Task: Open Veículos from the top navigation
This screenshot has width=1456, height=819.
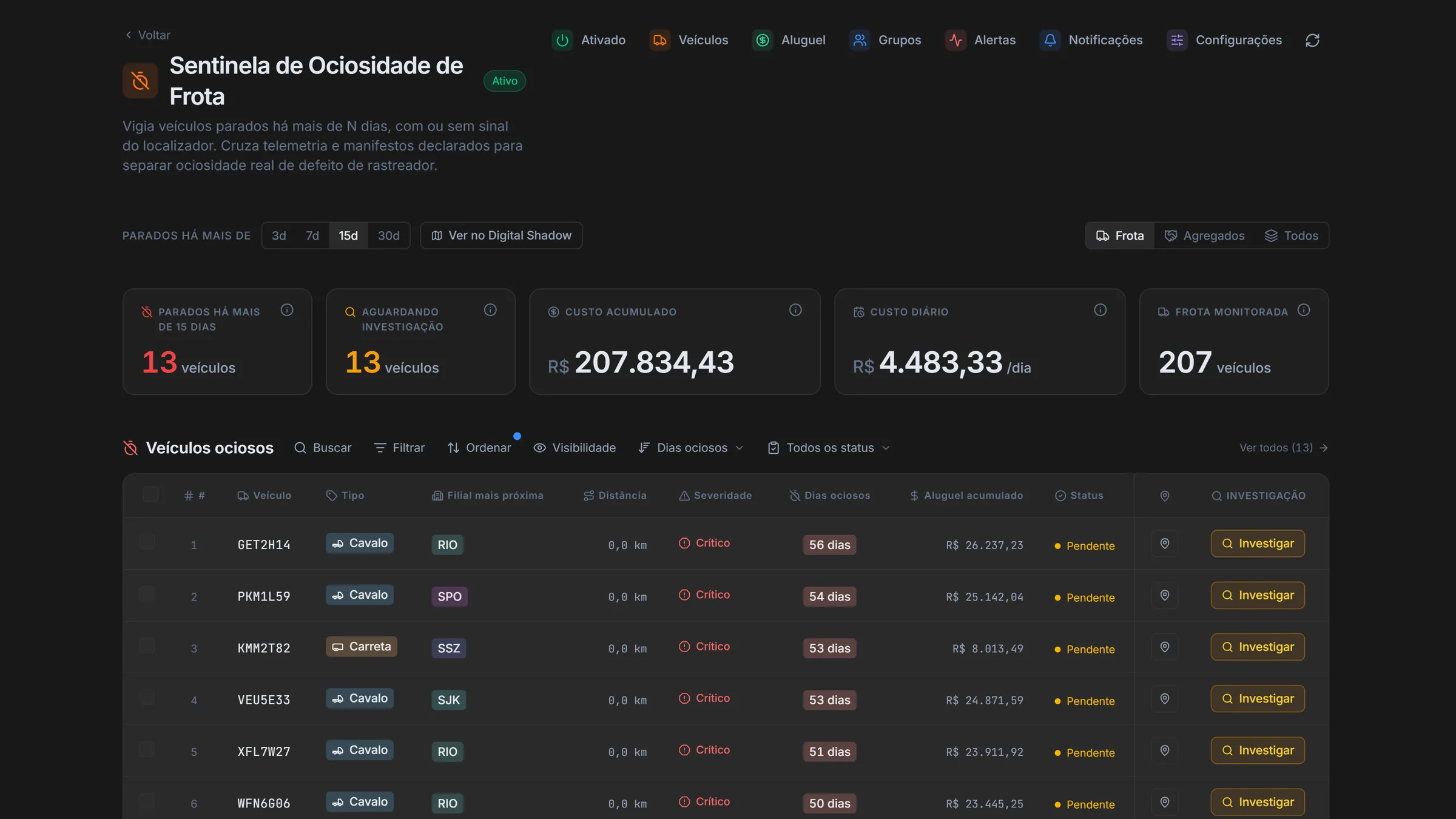Action: 689,40
